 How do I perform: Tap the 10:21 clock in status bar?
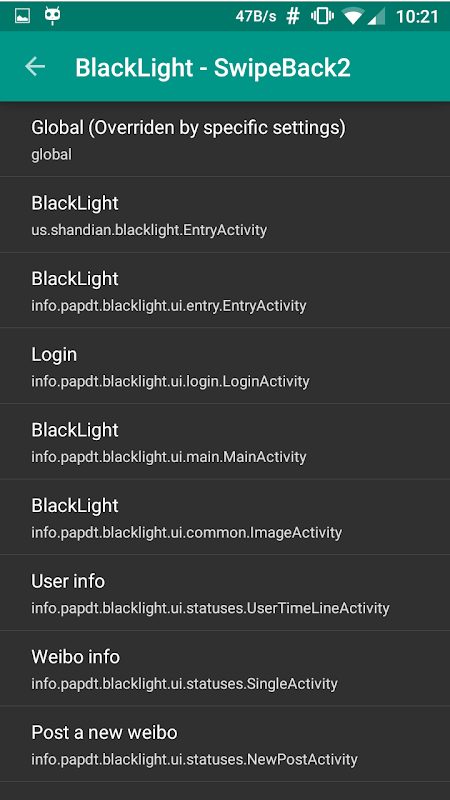[417, 16]
